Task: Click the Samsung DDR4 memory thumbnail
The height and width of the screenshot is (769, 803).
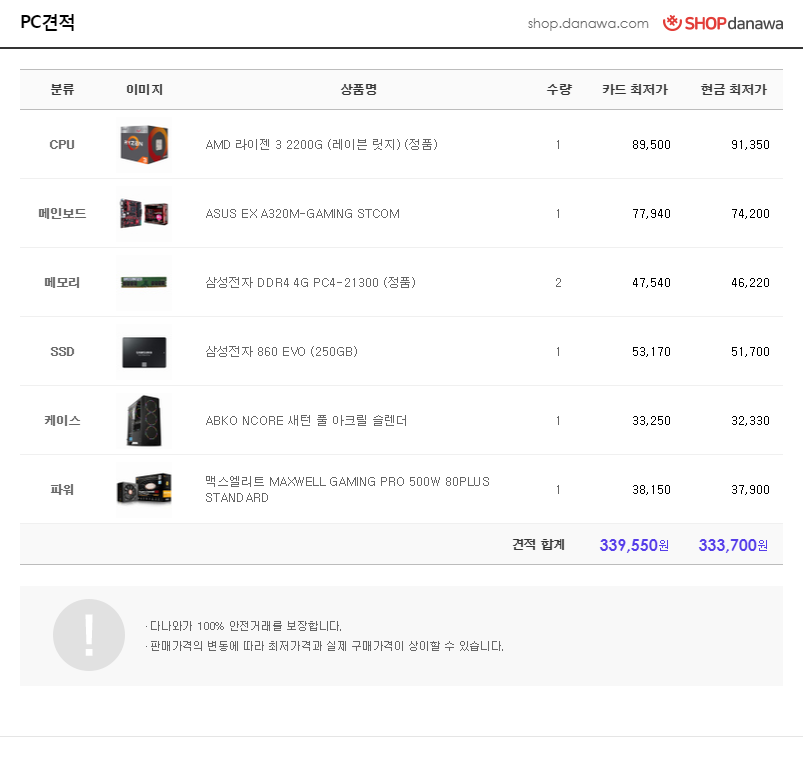Action: point(143,283)
